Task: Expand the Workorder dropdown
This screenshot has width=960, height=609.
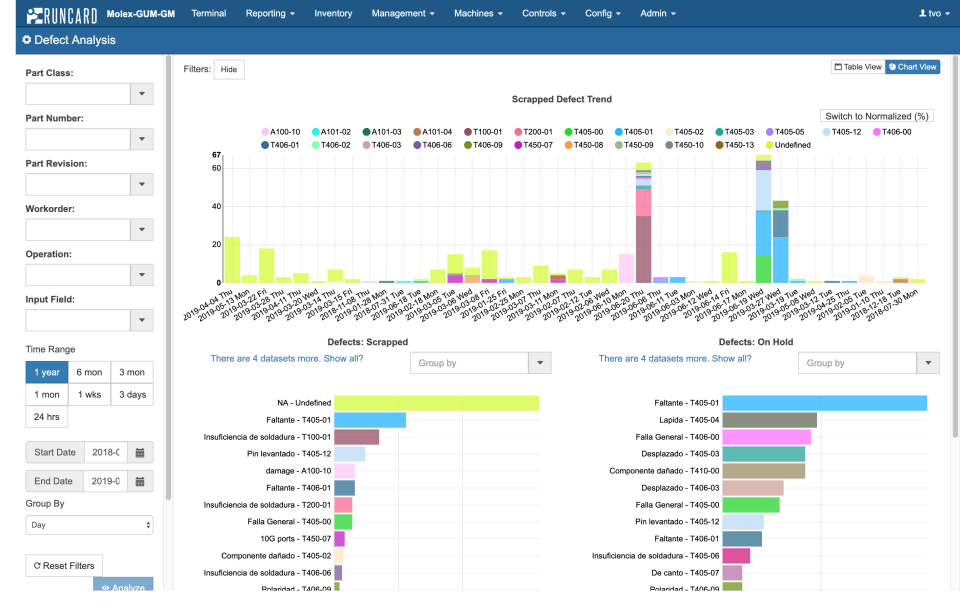Action: [142, 230]
